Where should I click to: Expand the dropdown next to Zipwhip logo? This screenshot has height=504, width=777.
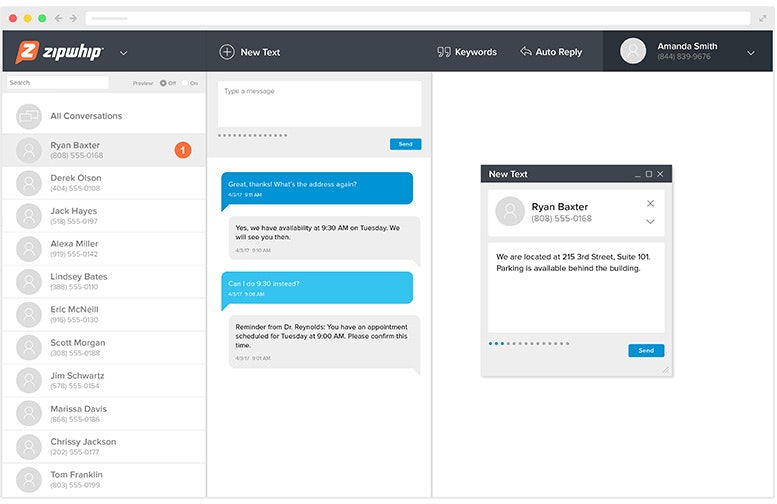click(123, 53)
